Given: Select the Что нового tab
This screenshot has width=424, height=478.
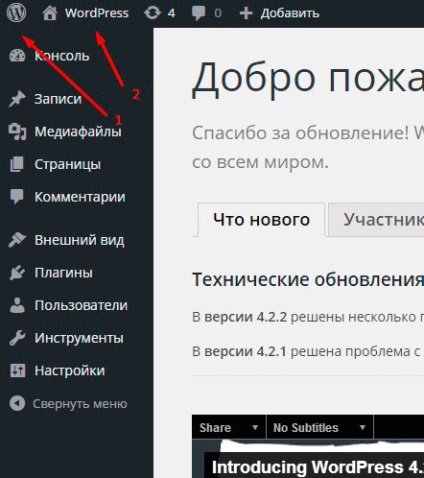Looking at the screenshot, I should tap(261, 220).
